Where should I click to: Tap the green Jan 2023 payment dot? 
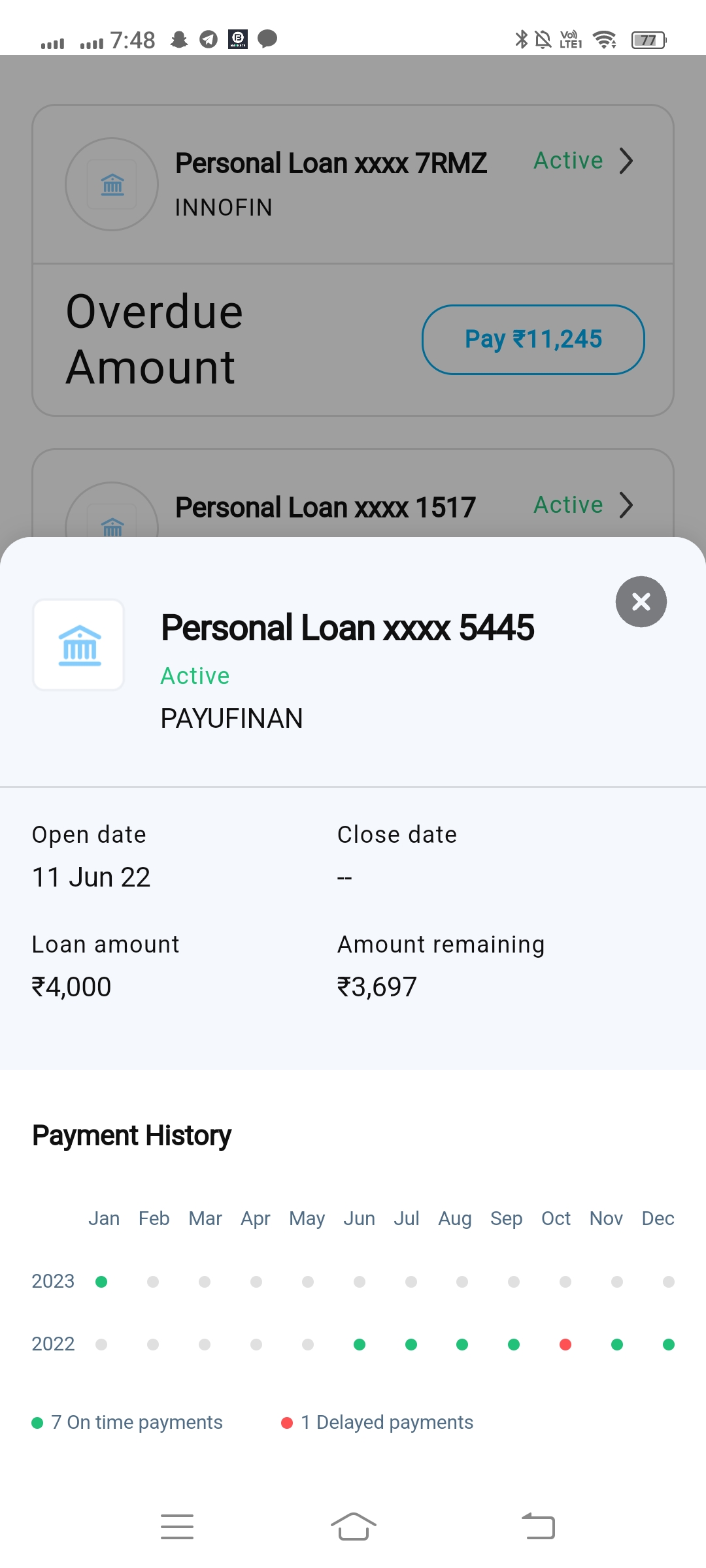101,1282
